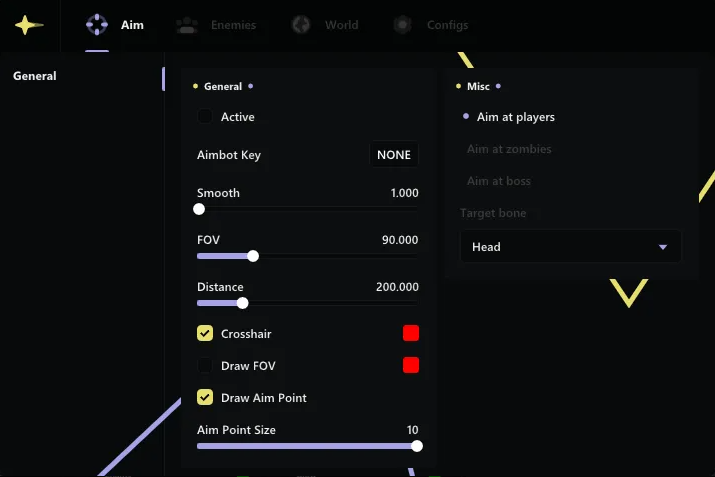Open the Draw FOV red color swatch
715x477 pixels.
[411, 366]
